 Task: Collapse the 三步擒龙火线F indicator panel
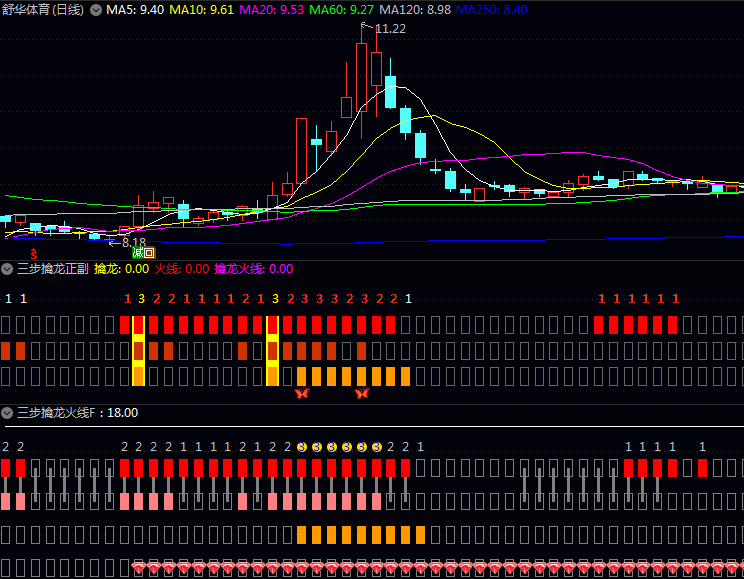8,412
